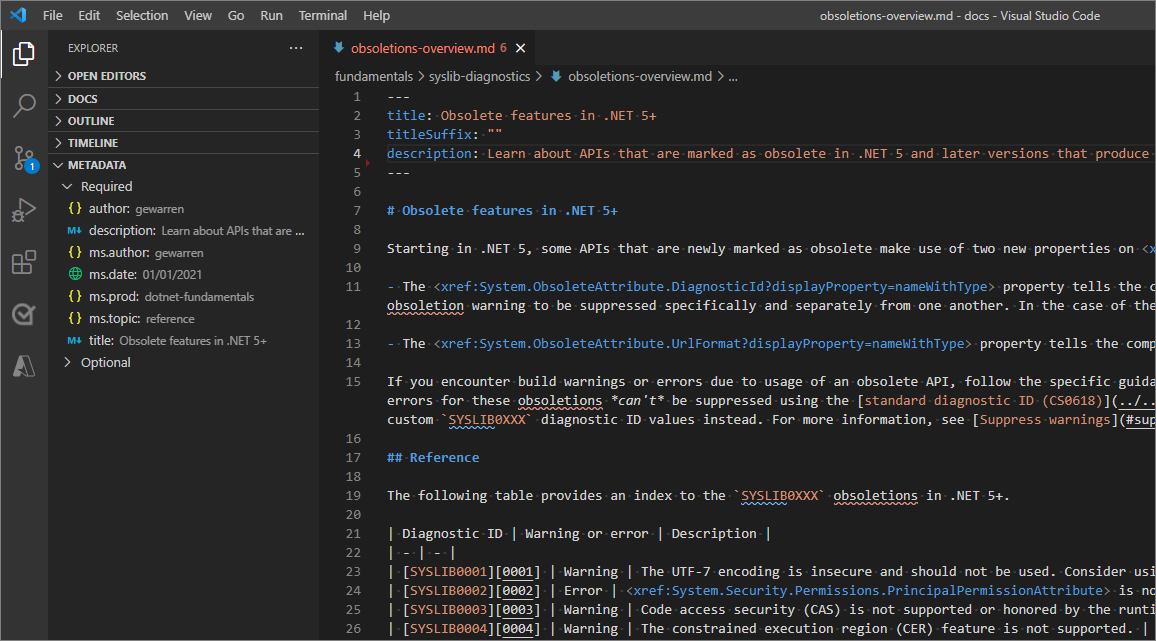Open the Edit menu
1156x641 pixels.
(x=89, y=15)
